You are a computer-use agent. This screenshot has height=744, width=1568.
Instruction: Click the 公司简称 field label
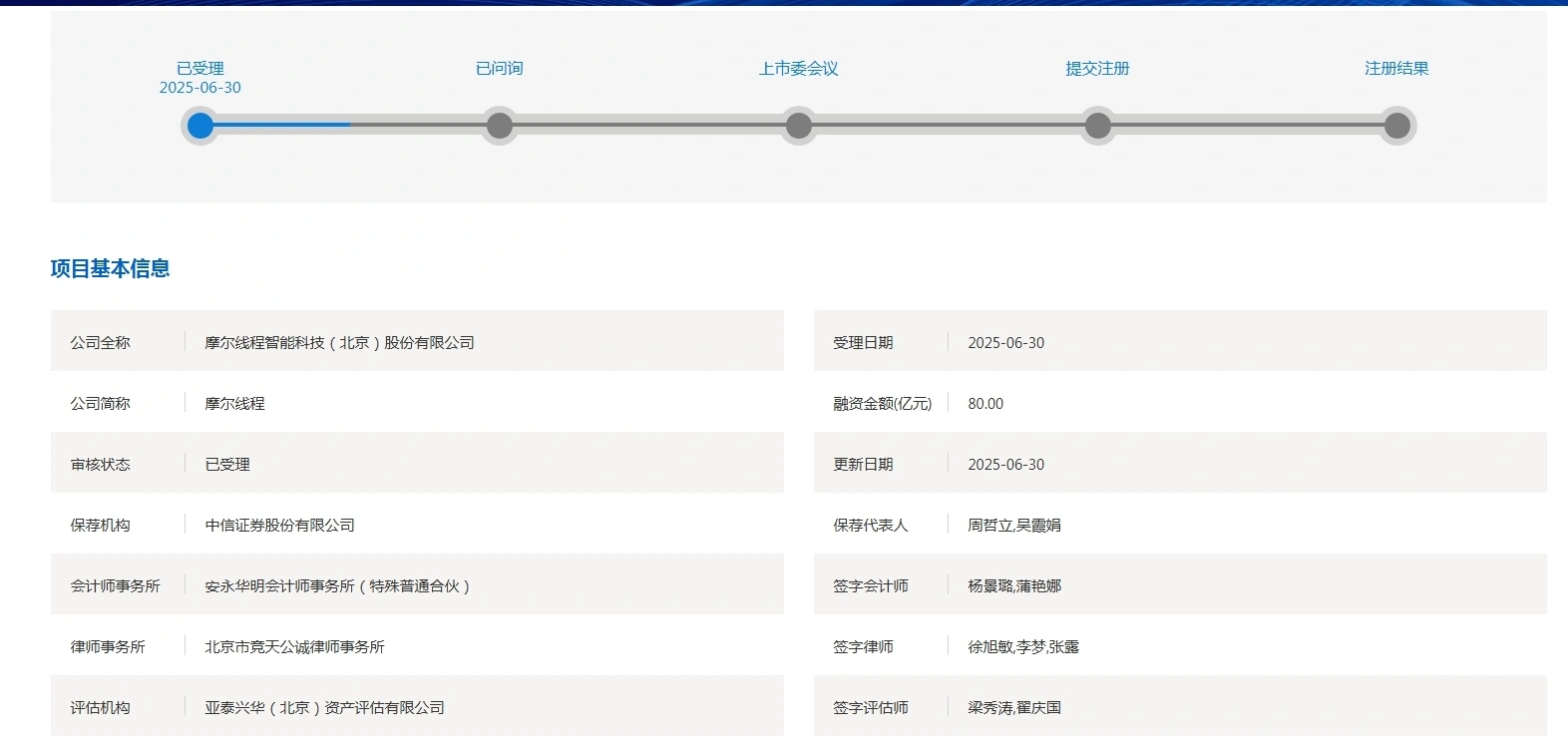(101, 403)
